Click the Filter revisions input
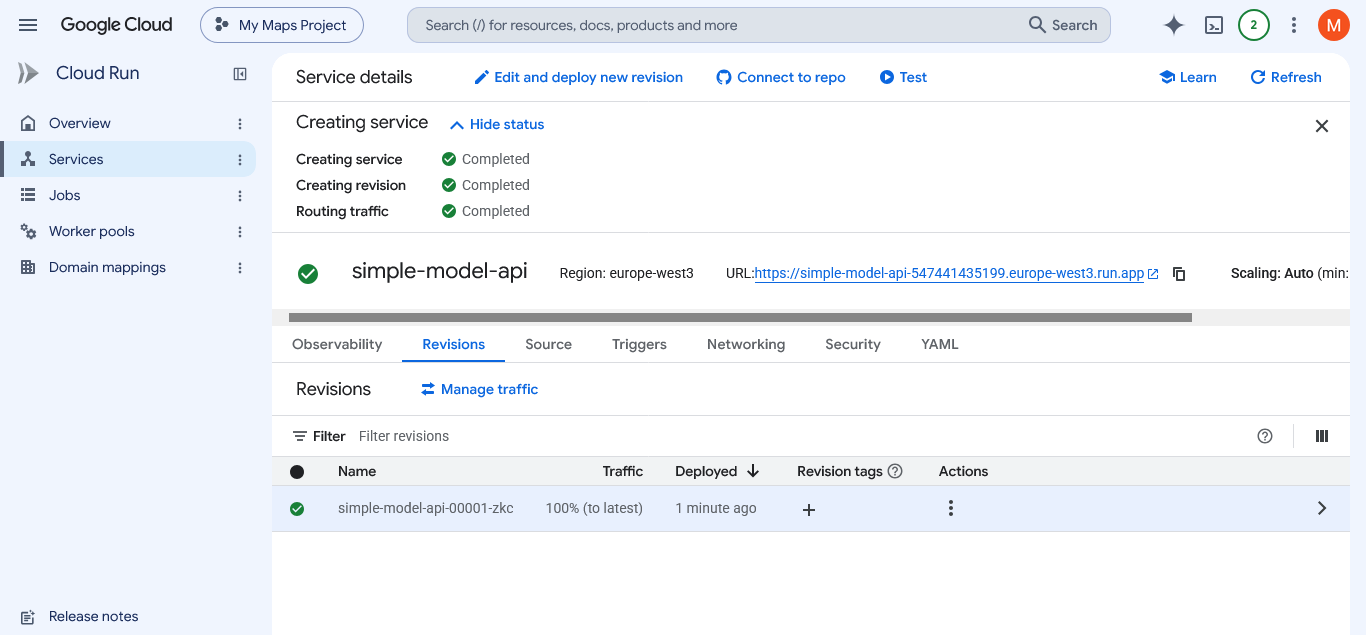1366x635 pixels. (800, 436)
